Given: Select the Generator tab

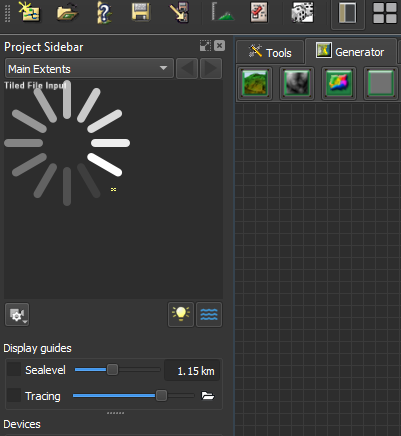Looking at the screenshot, I should (351, 51).
